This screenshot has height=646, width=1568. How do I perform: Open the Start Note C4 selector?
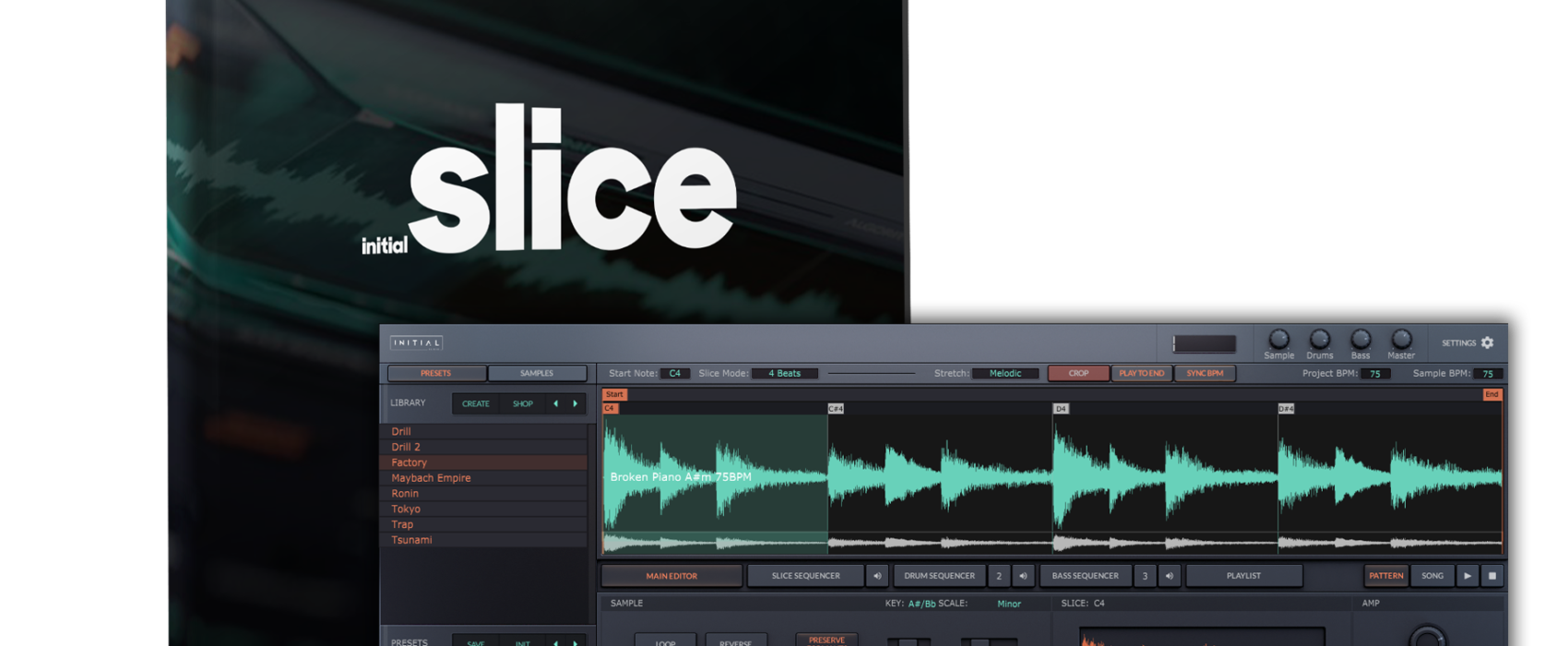pyautogui.click(x=675, y=374)
